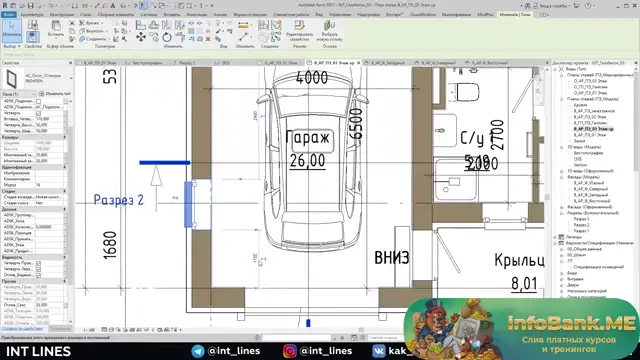Select the Move tool in Modify panel
Screen dimensions: 640x360
[141, 37]
